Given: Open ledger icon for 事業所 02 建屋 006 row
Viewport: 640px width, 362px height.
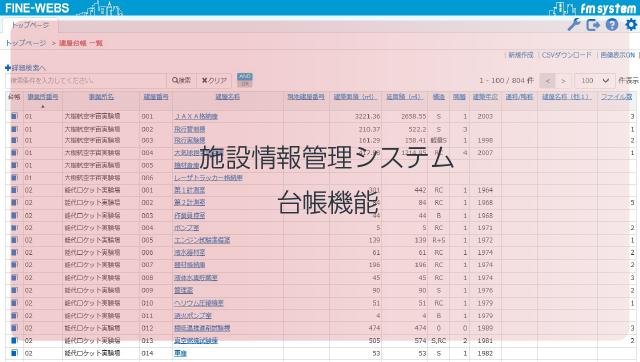Looking at the screenshot, I should [14, 252].
